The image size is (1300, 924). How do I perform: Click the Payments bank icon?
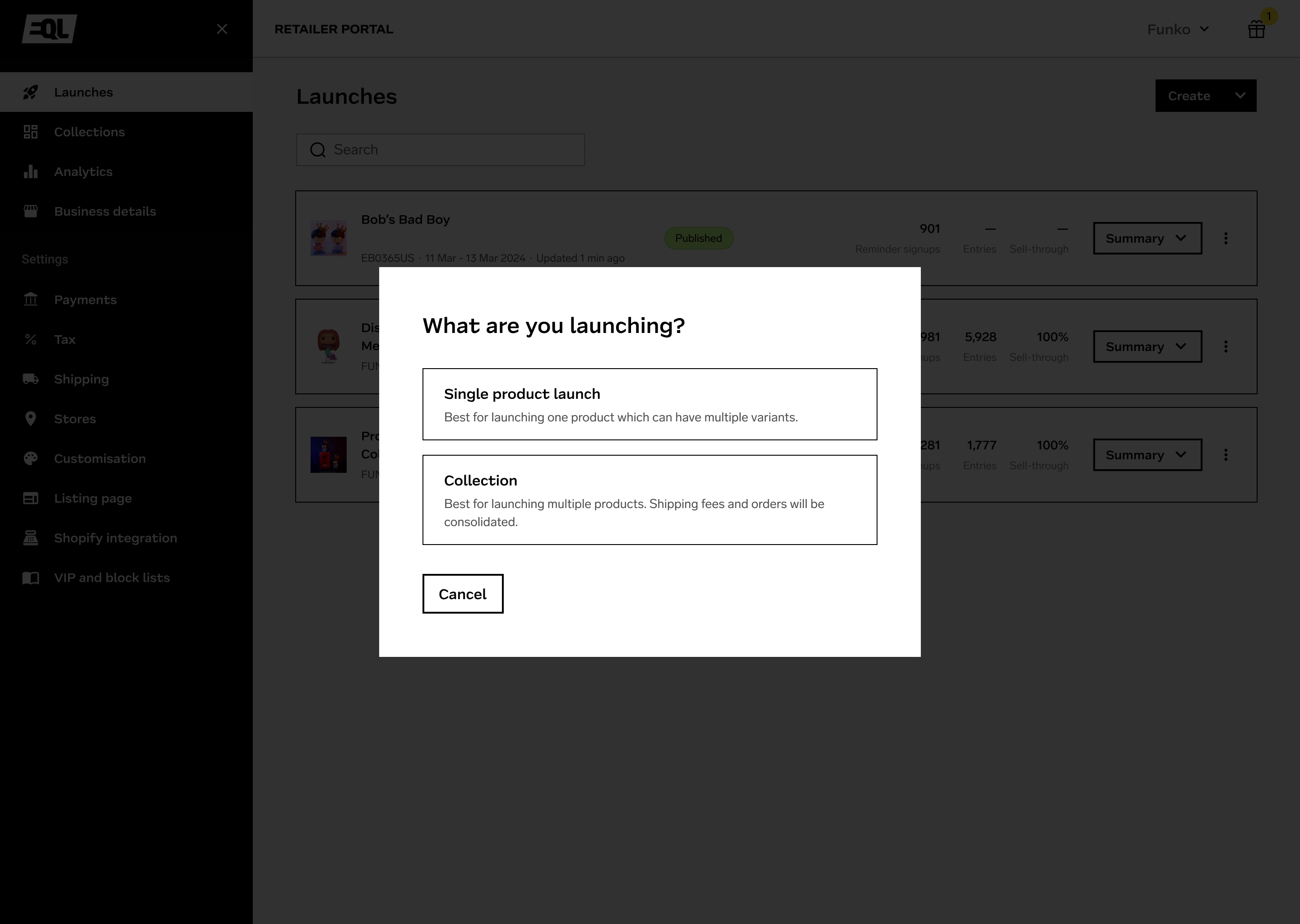click(x=31, y=299)
